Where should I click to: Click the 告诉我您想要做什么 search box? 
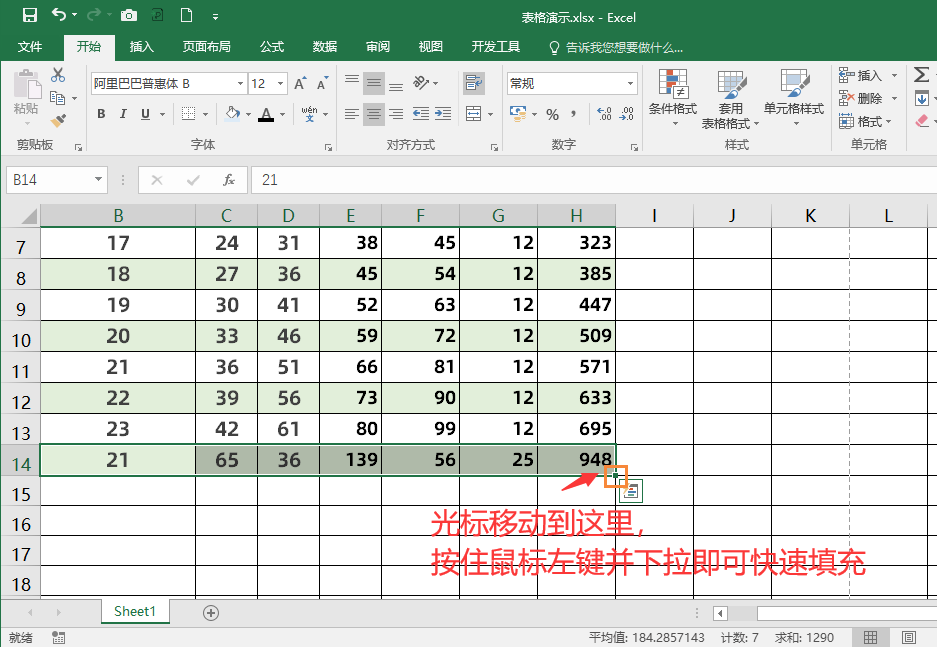[616, 47]
